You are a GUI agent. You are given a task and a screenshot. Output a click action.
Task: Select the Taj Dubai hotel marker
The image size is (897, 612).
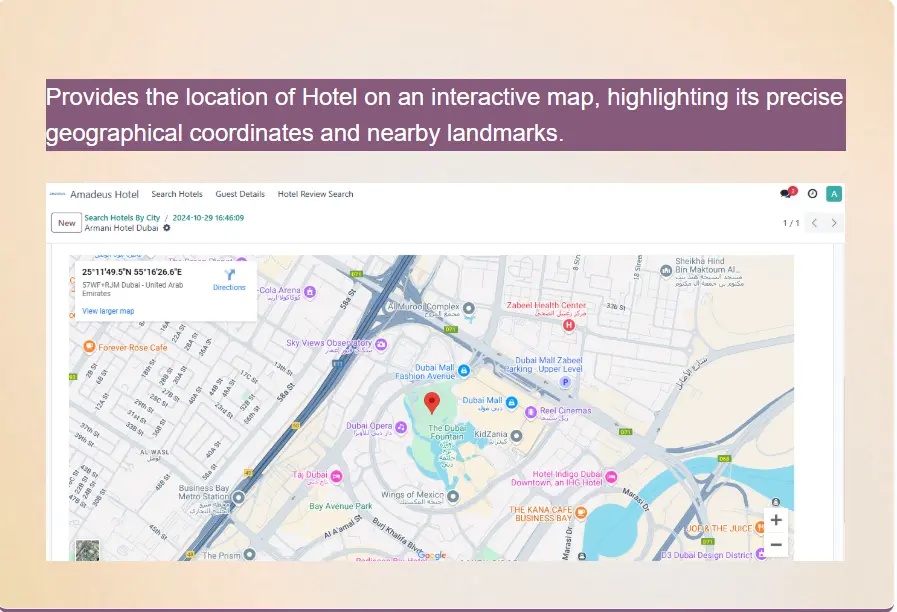pos(337,475)
